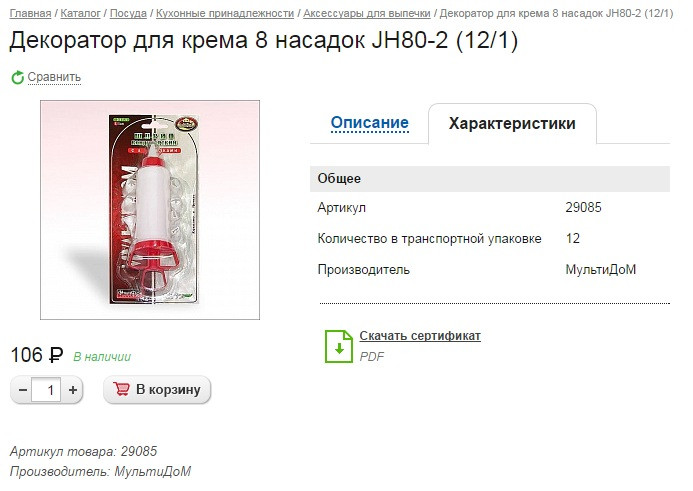693x491 pixels.
Task: Open the Каталог breadcrumb link
Action: point(80,13)
